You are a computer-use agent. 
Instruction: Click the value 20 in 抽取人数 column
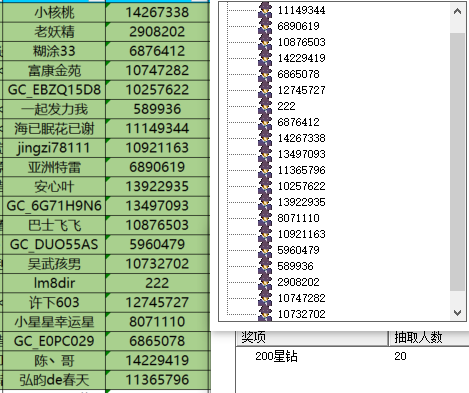coord(400,356)
